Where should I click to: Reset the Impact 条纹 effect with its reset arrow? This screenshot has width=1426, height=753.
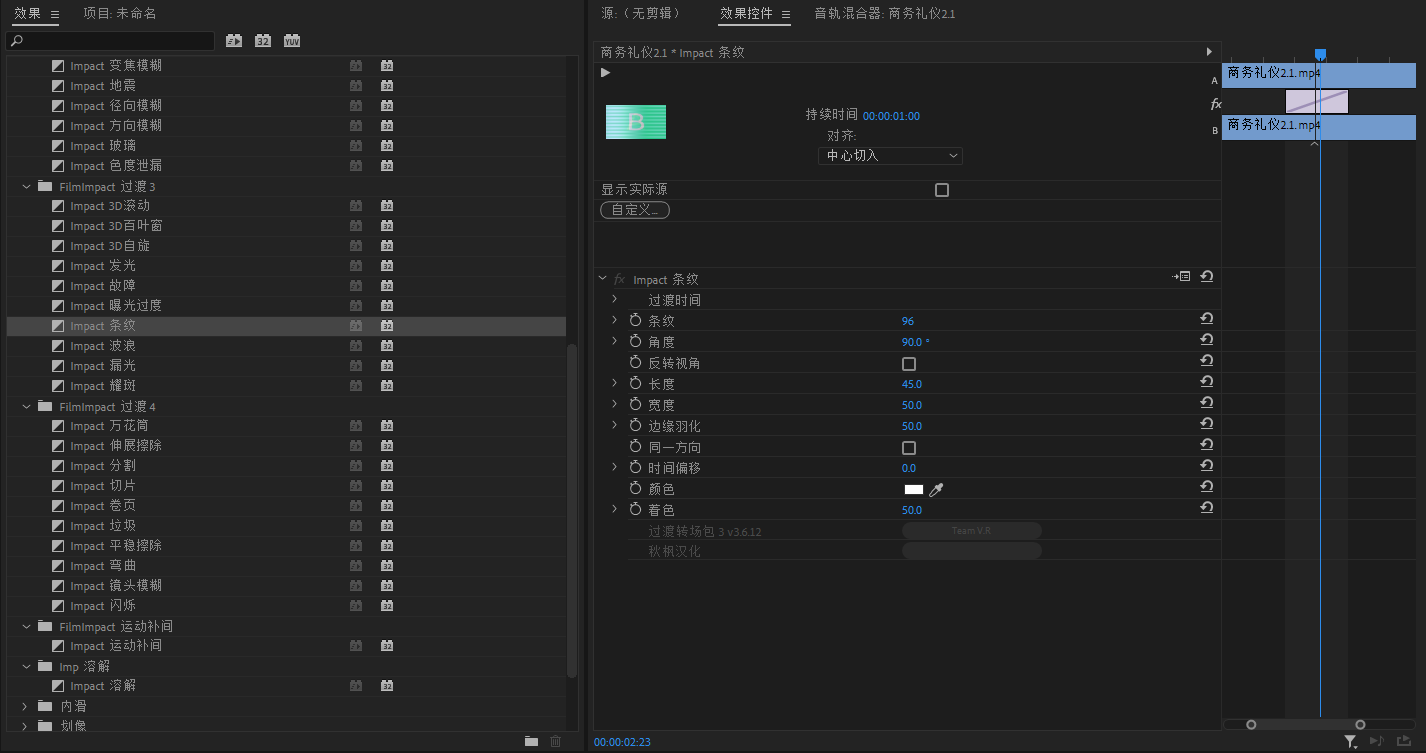pos(1206,276)
